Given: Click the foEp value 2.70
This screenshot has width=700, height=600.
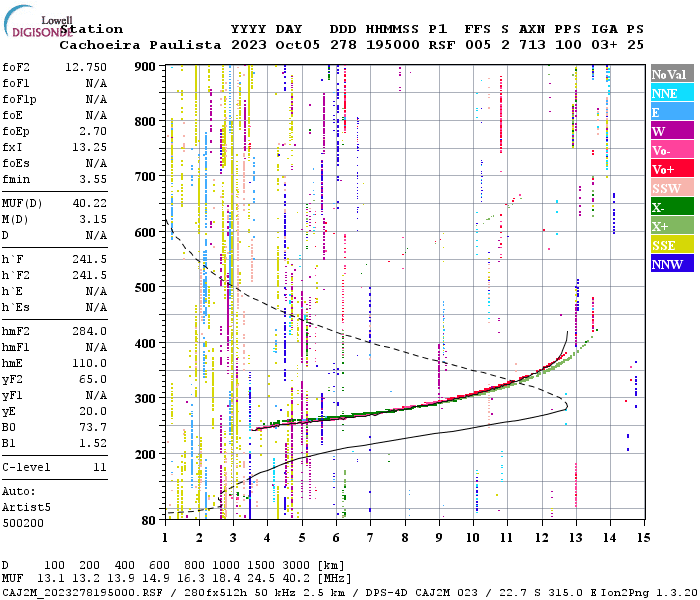Looking at the screenshot, I should click(x=93, y=131).
